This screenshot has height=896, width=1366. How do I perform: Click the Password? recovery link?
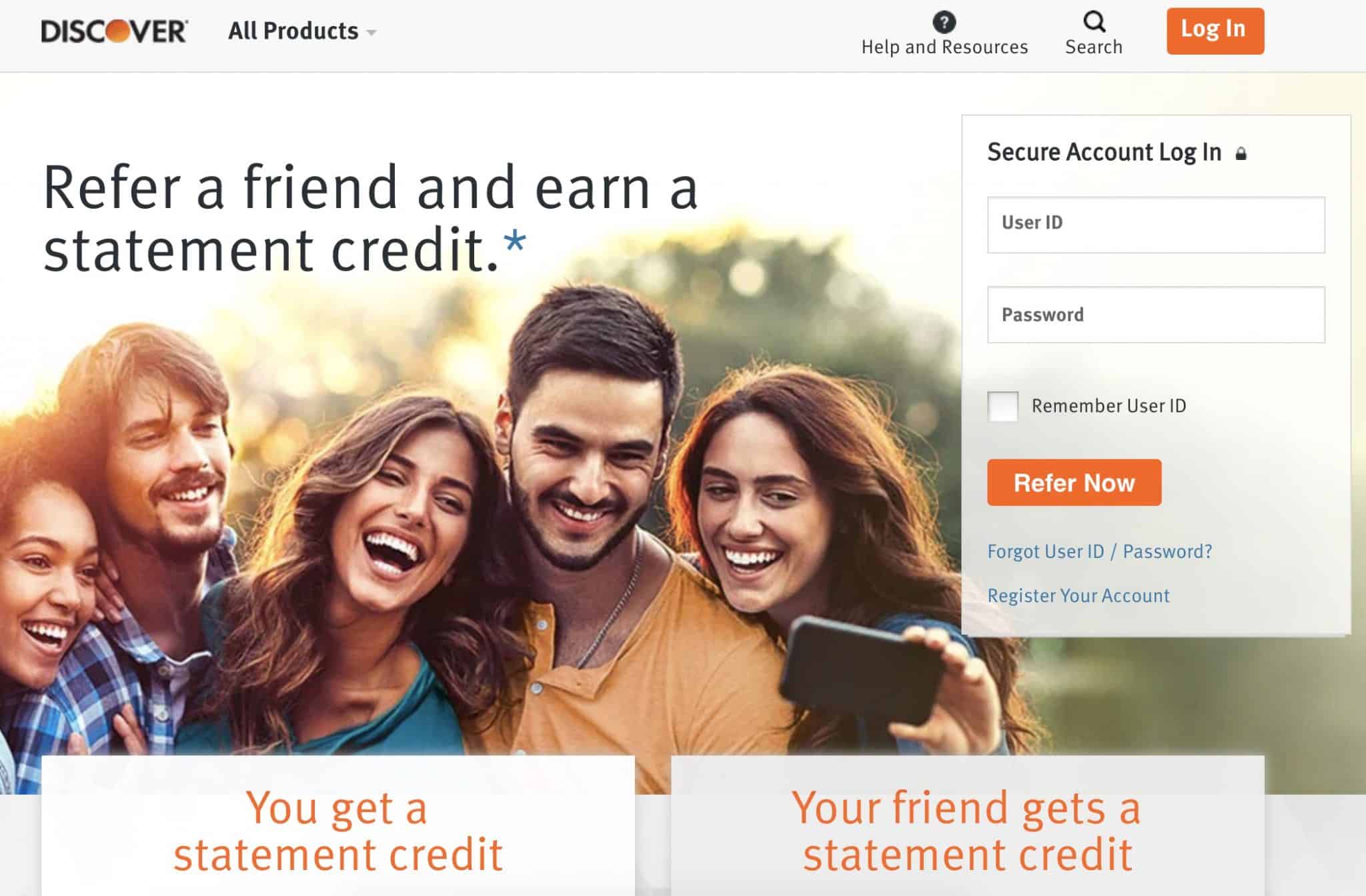click(x=1167, y=551)
